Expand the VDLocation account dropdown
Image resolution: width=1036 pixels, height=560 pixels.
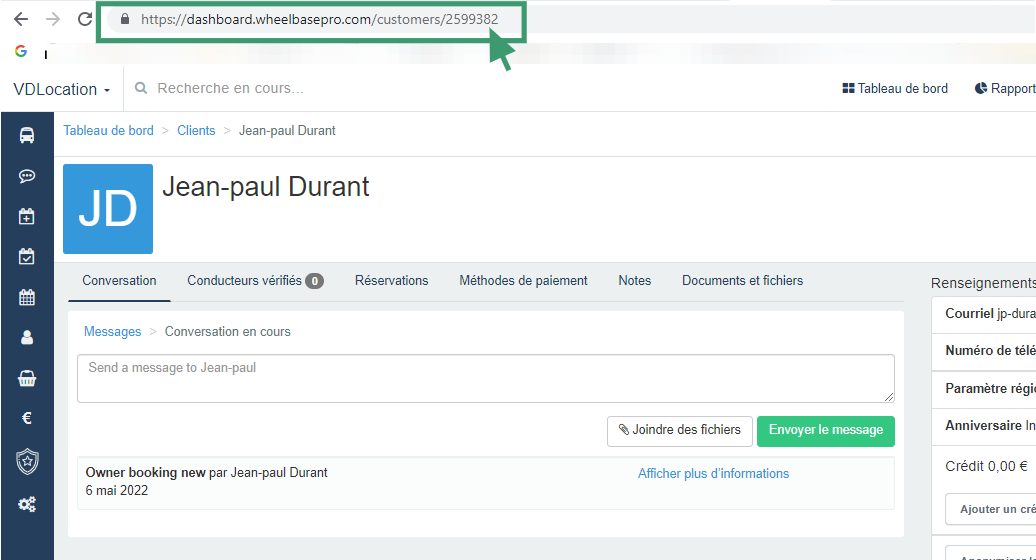pos(61,89)
